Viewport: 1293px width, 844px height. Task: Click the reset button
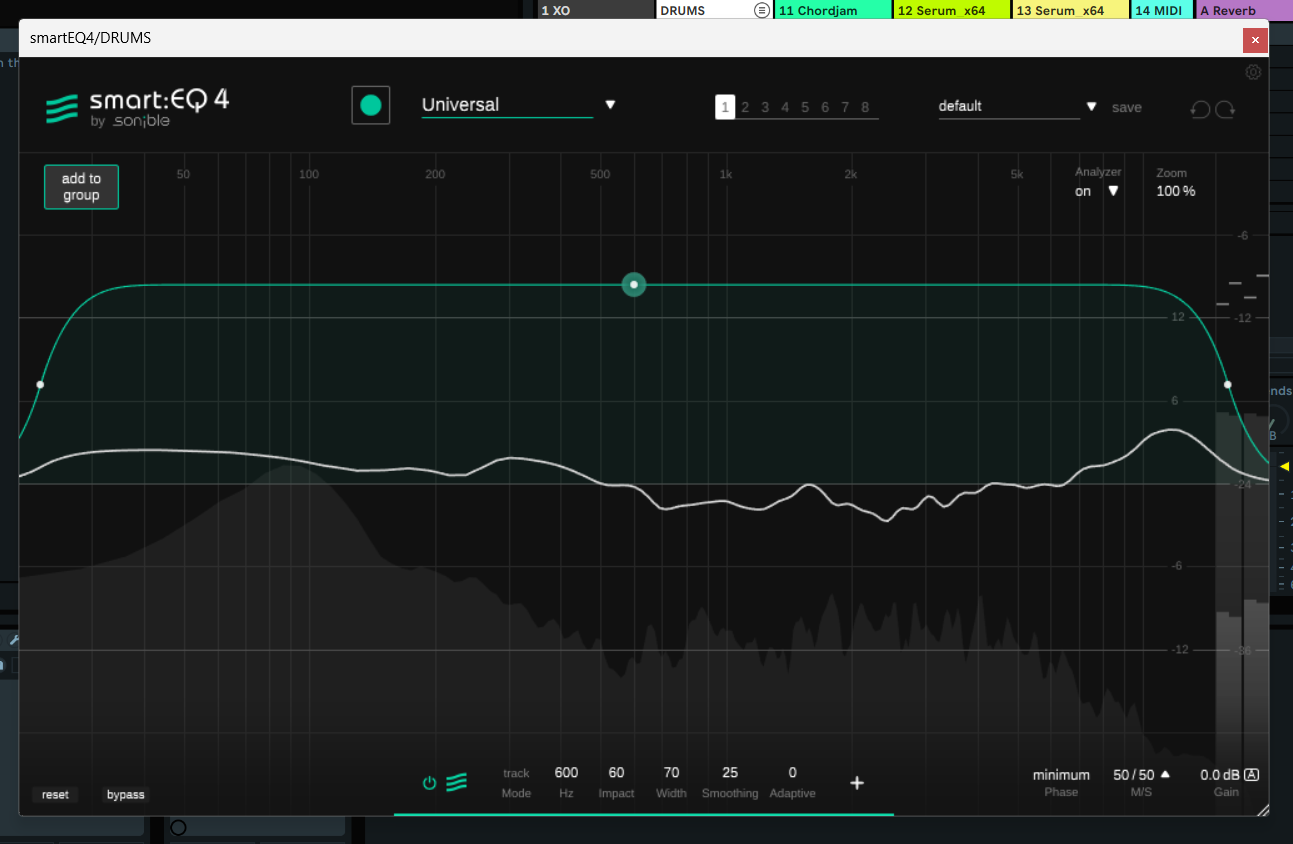(x=55, y=795)
